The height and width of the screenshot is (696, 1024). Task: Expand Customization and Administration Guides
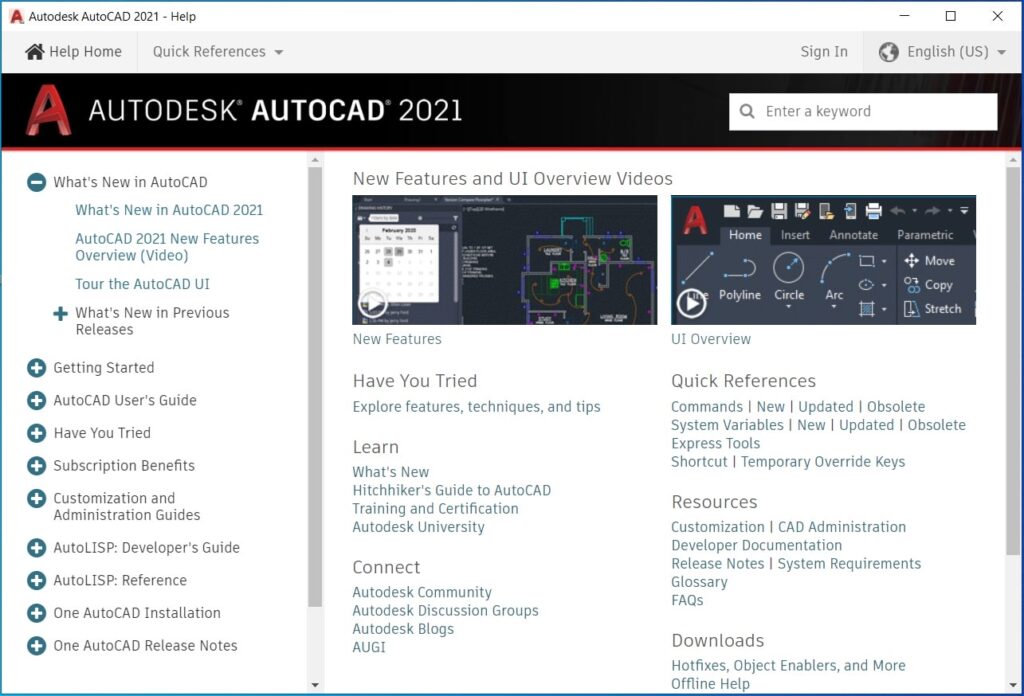click(x=37, y=499)
